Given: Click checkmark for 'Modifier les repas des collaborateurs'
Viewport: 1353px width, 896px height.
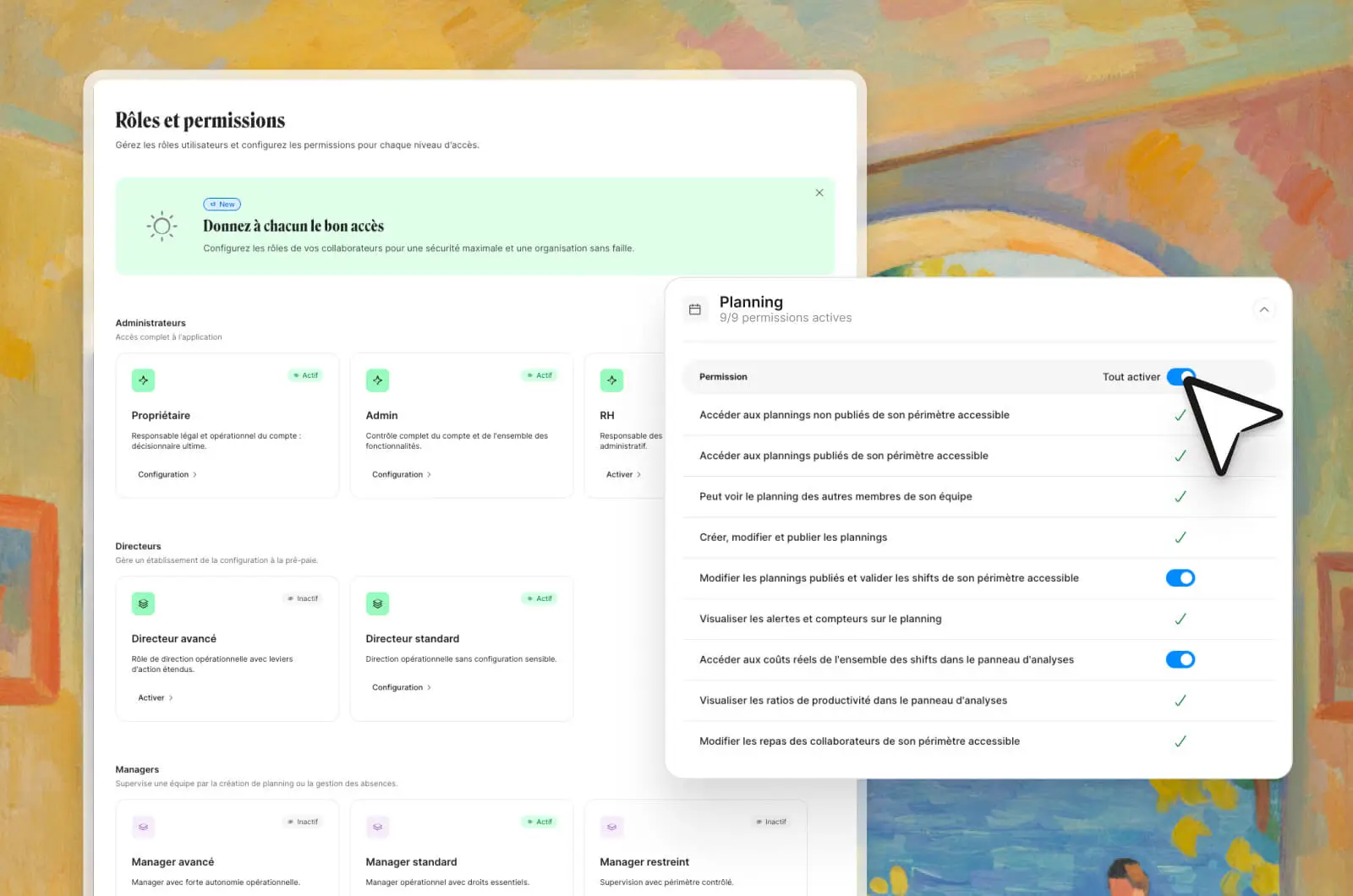Looking at the screenshot, I should point(1180,741).
